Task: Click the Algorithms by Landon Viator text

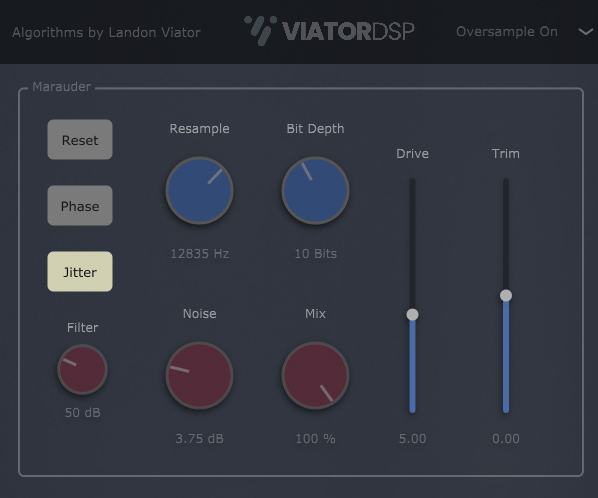Action: click(106, 32)
